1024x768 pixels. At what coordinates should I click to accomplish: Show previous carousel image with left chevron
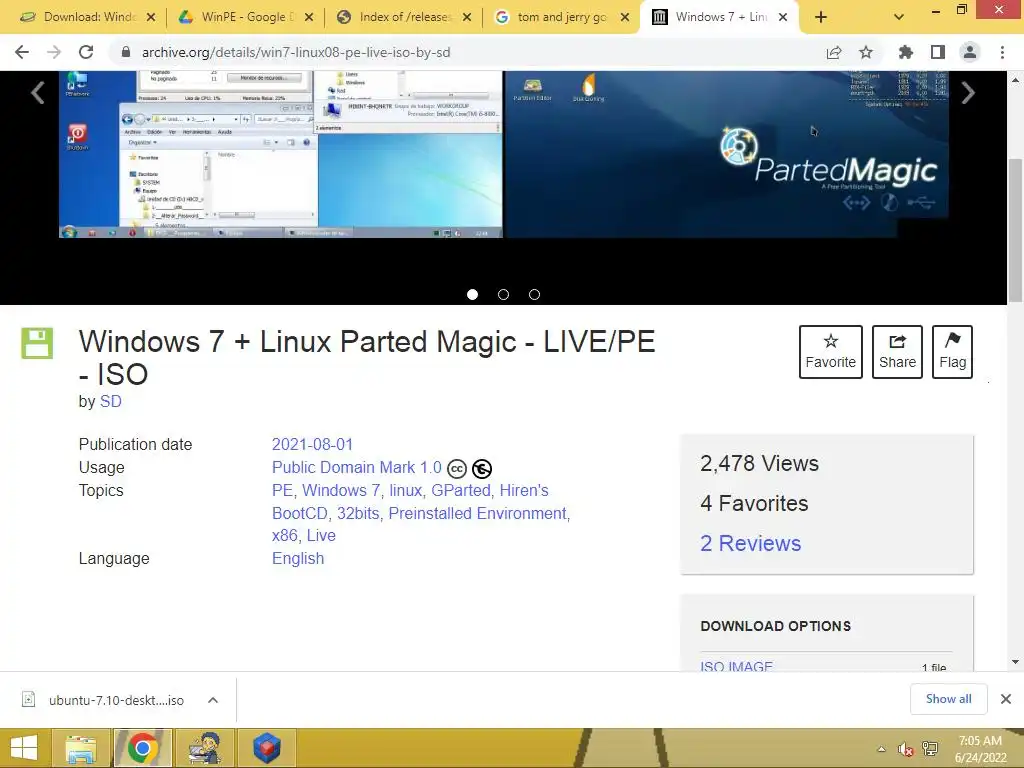point(38,93)
